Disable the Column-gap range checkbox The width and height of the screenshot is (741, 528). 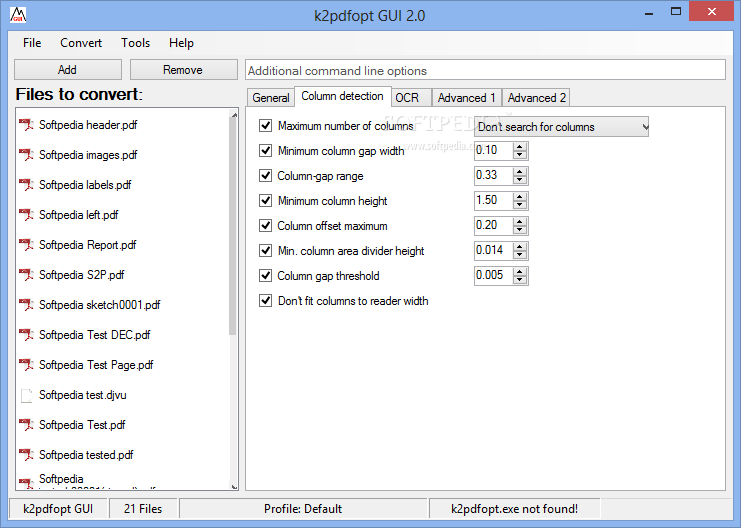tap(266, 176)
